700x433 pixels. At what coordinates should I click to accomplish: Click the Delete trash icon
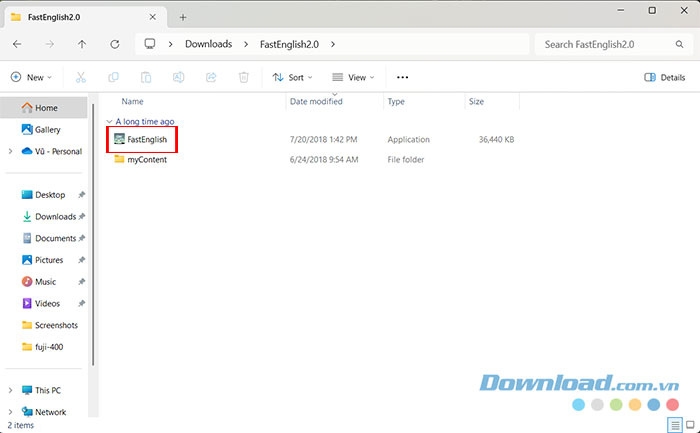(x=244, y=77)
